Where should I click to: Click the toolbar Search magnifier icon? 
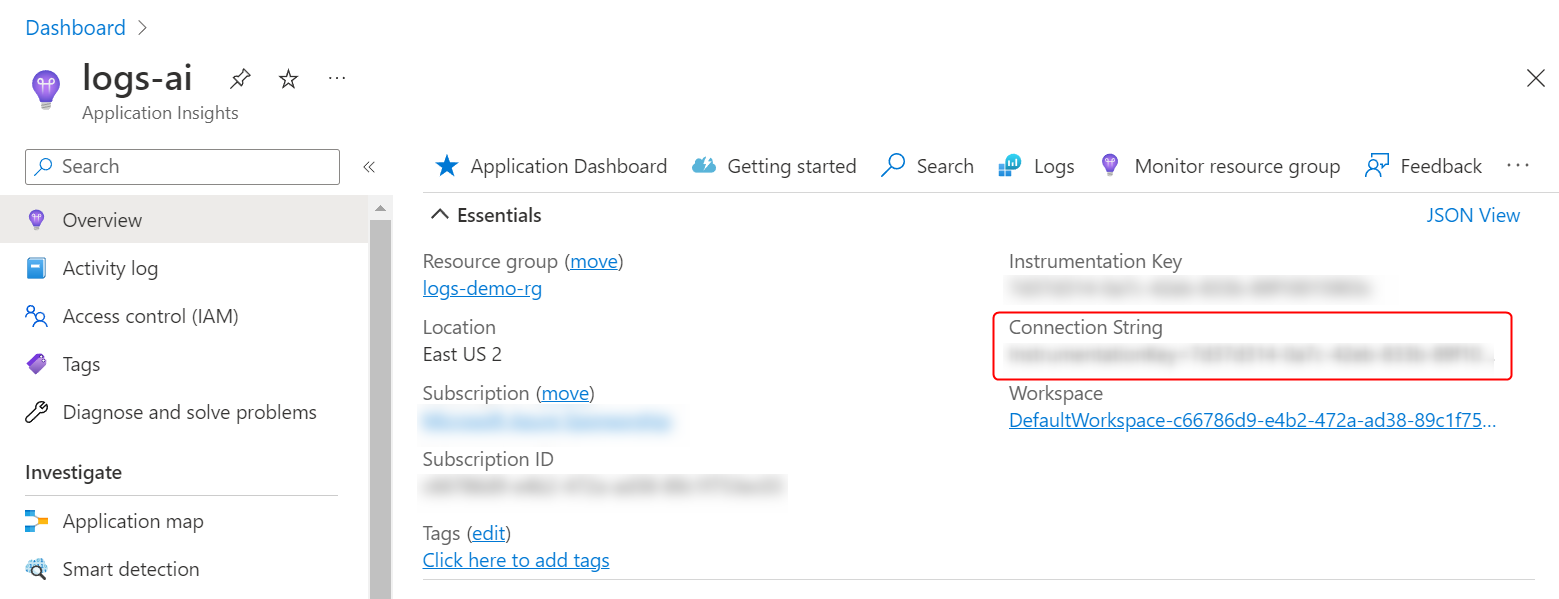click(893, 166)
